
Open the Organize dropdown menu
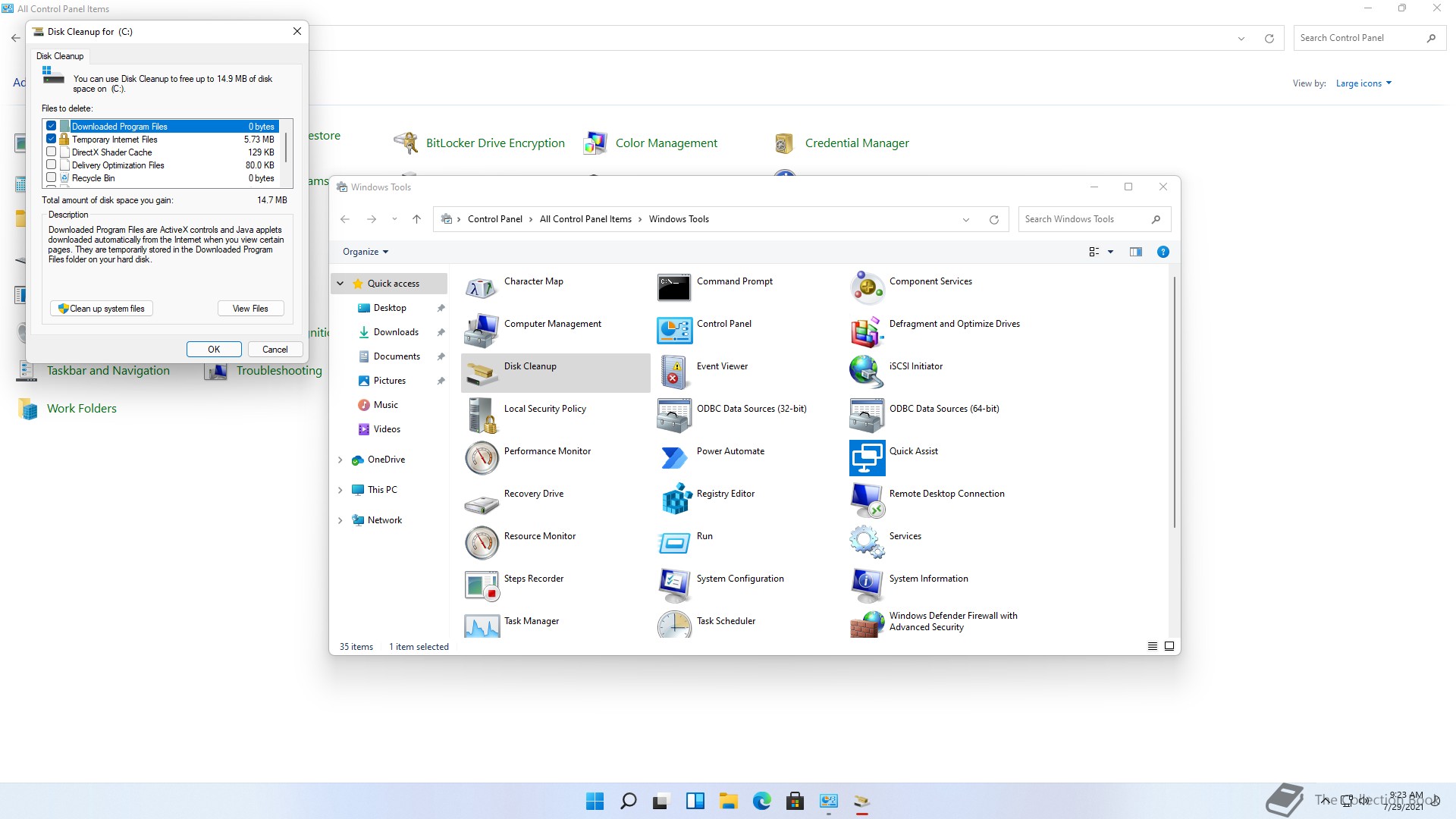click(x=366, y=252)
